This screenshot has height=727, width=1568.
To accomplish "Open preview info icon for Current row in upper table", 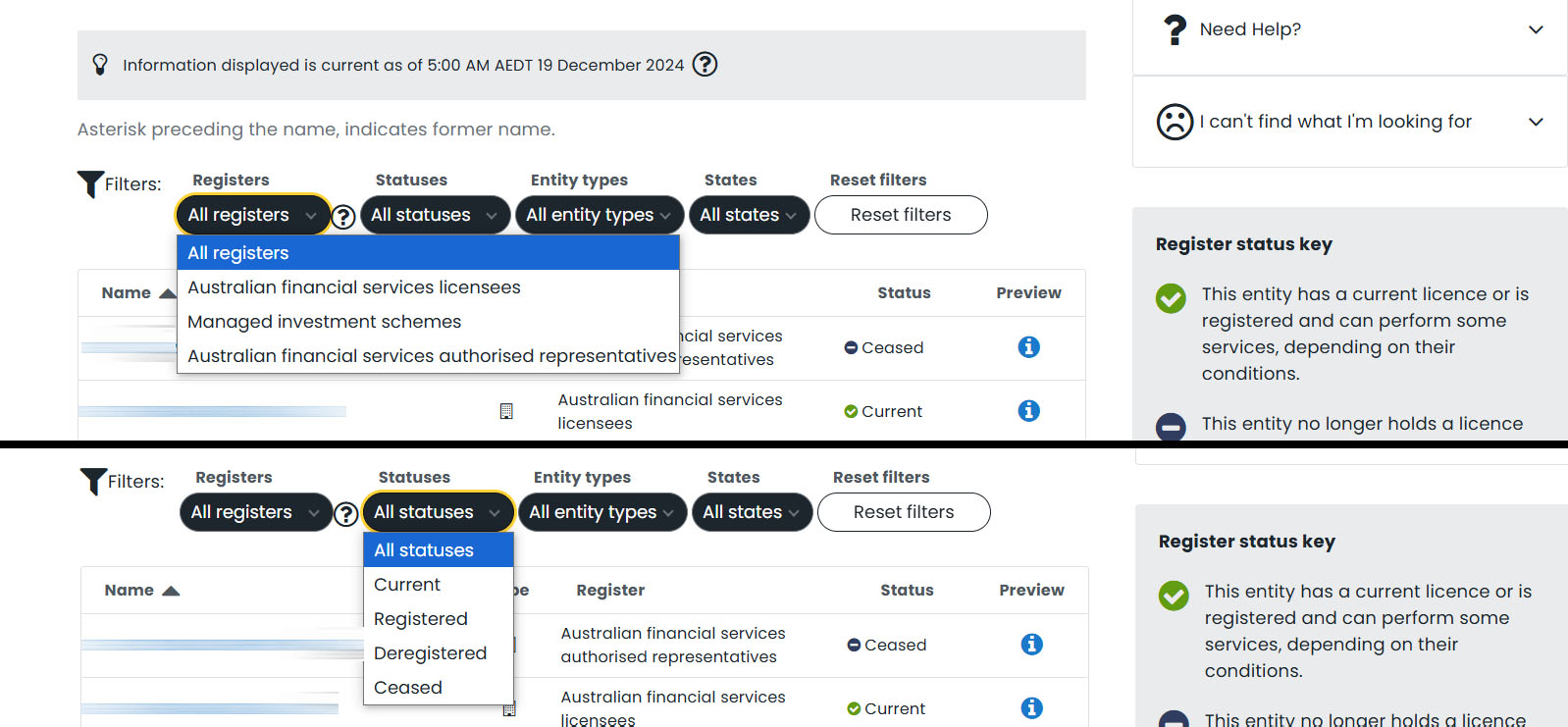I will tap(1028, 411).
